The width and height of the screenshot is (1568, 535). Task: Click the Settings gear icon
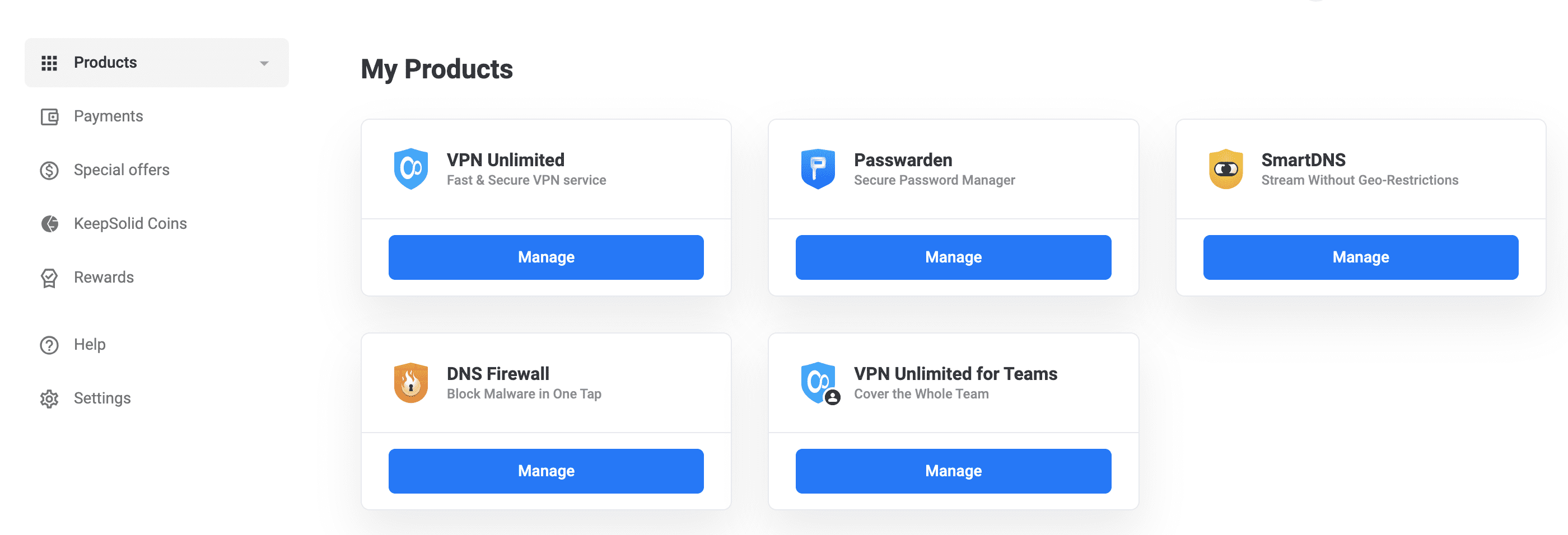point(49,399)
